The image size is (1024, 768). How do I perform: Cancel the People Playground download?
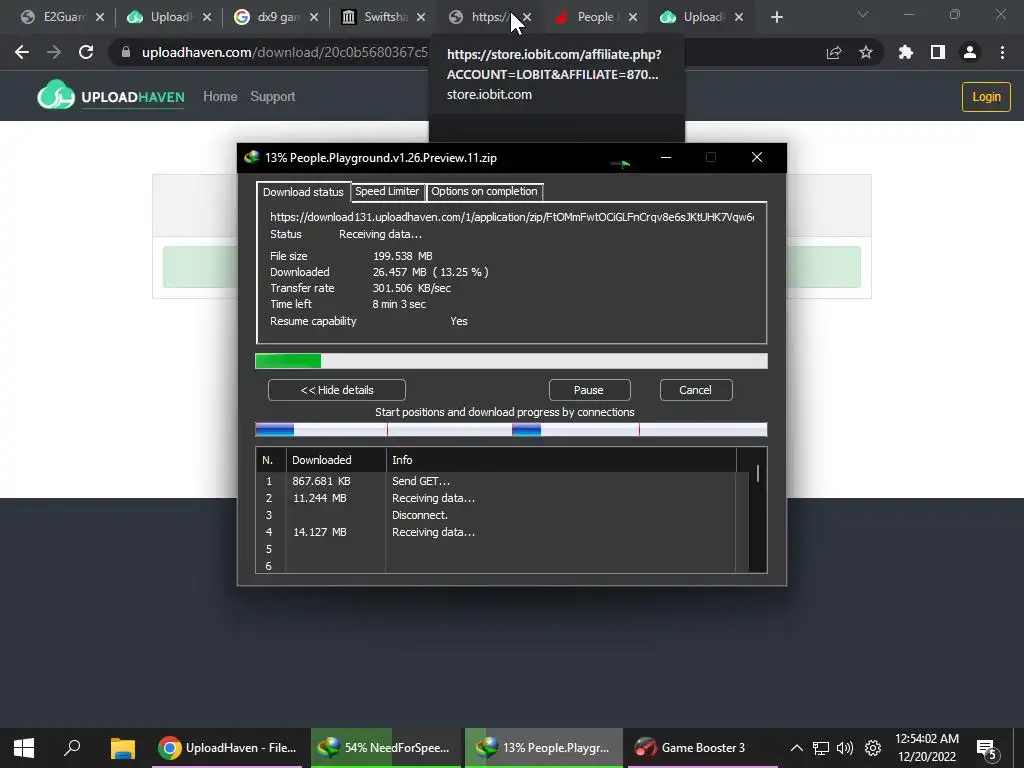(x=696, y=390)
